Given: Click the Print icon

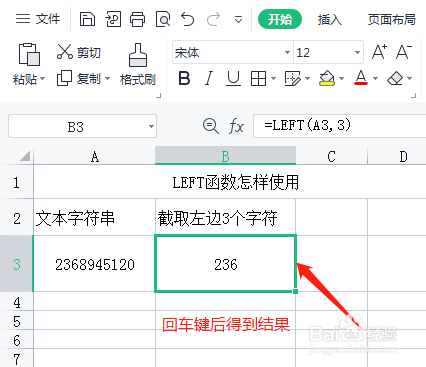Looking at the screenshot, I should coord(137,19).
